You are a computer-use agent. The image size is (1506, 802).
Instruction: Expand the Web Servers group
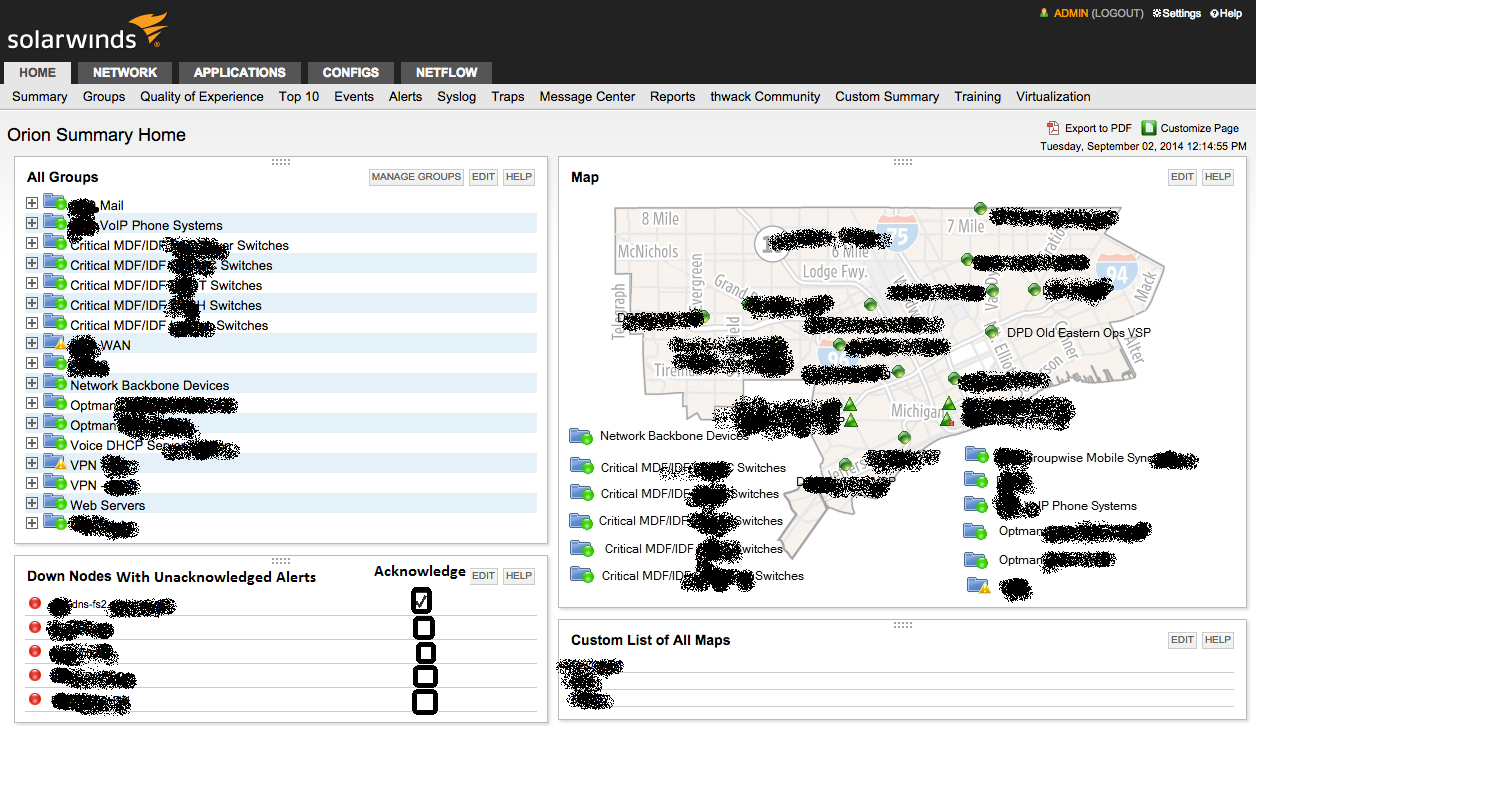[x=32, y=504]
